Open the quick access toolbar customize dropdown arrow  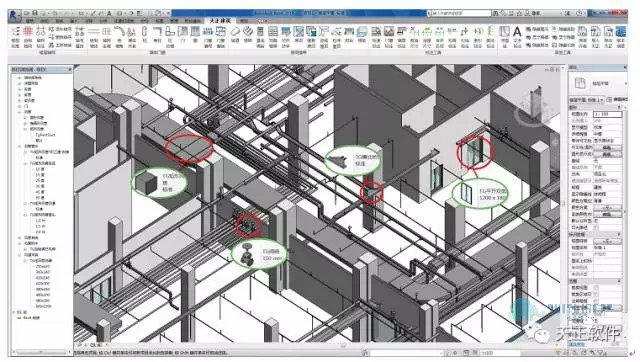168,13
